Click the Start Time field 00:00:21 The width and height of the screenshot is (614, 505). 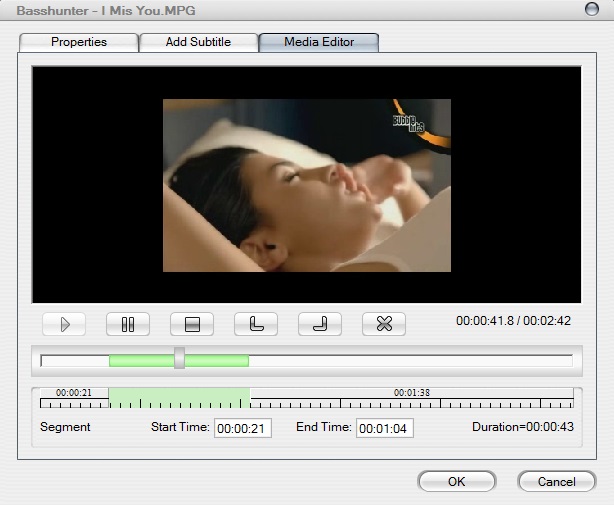coord(243,428)
